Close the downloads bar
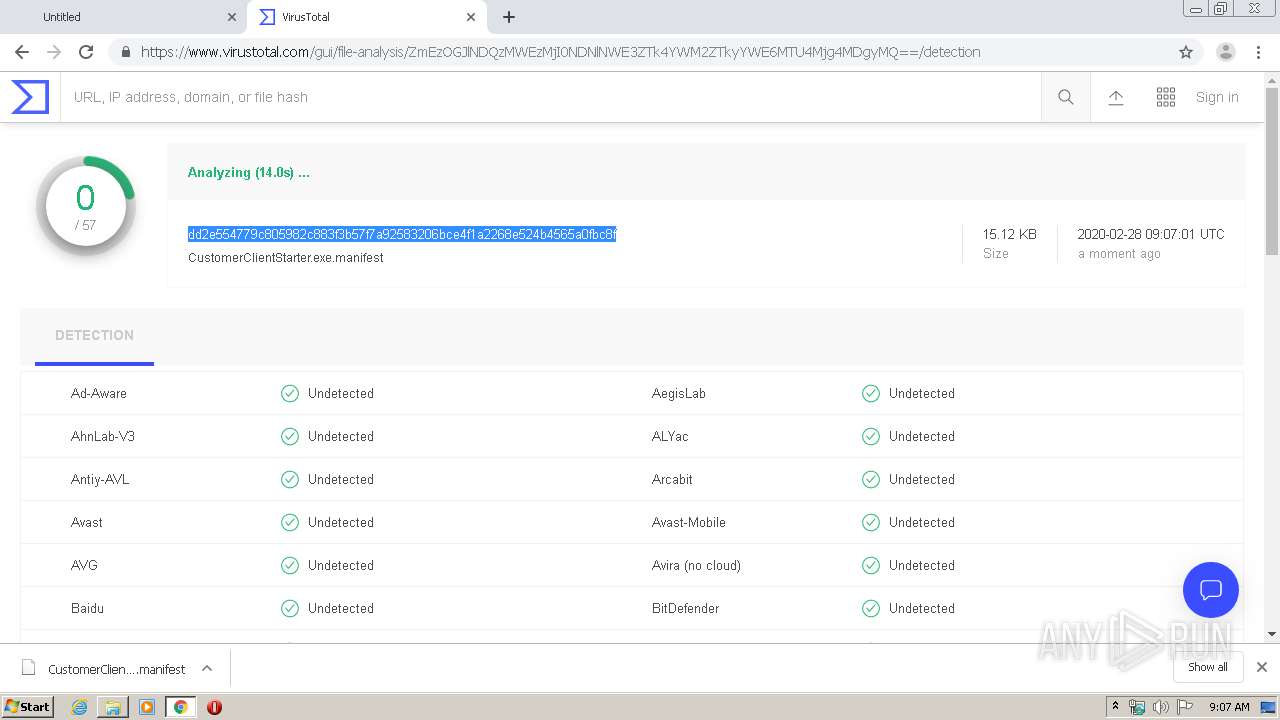Viewport: 1280px width, 720px height. pos(1262,667)
